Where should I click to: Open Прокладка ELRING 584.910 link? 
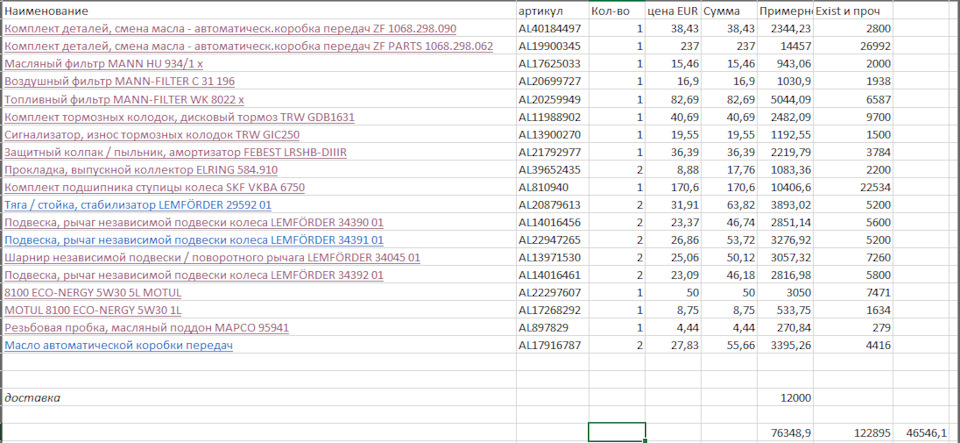click(141, 169)
